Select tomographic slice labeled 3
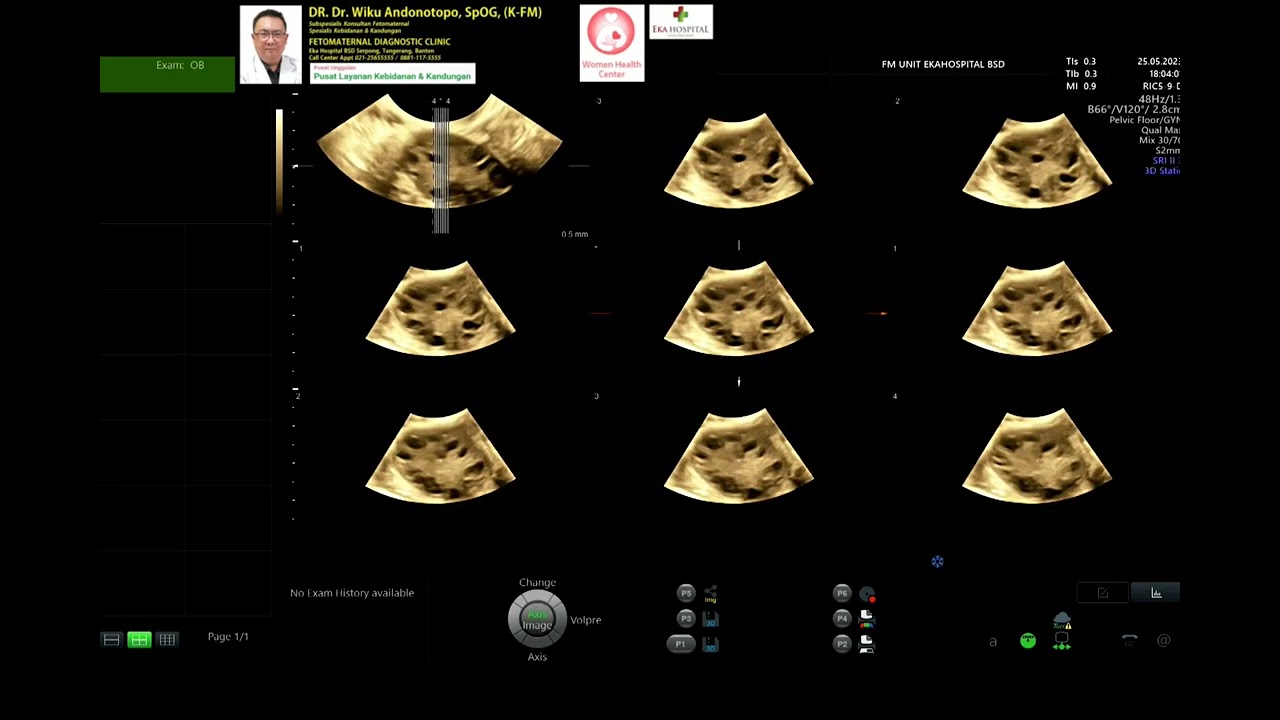Screen dimensions: 1280x720 coord(739,455)
